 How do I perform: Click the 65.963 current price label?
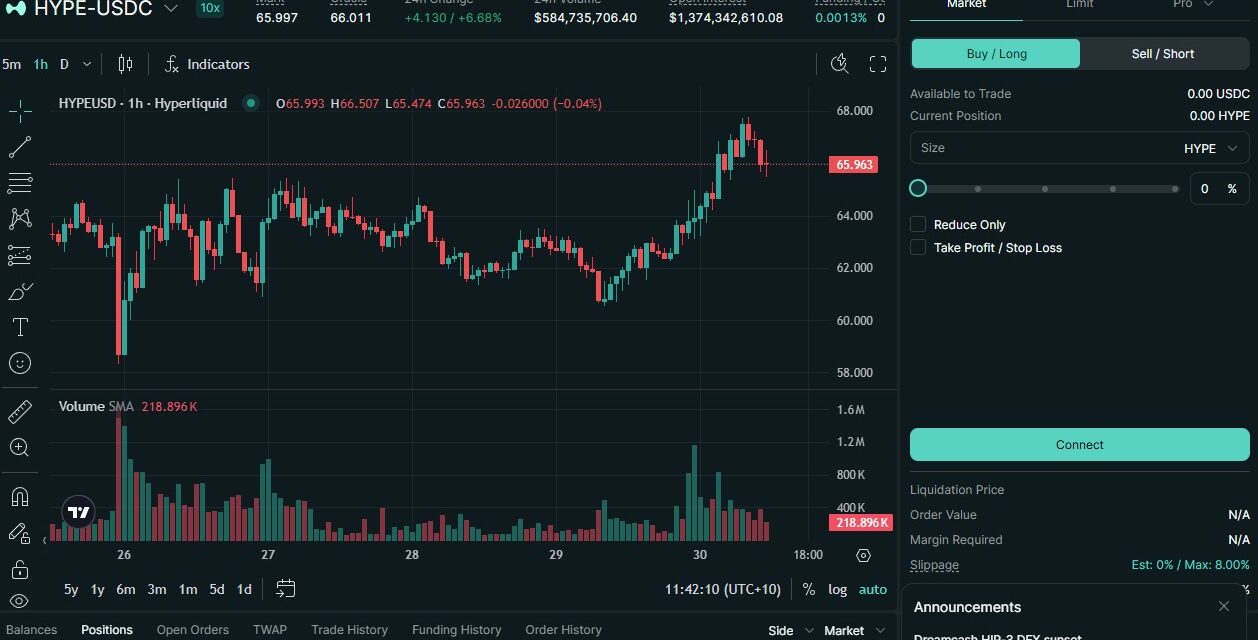[853, 164]
